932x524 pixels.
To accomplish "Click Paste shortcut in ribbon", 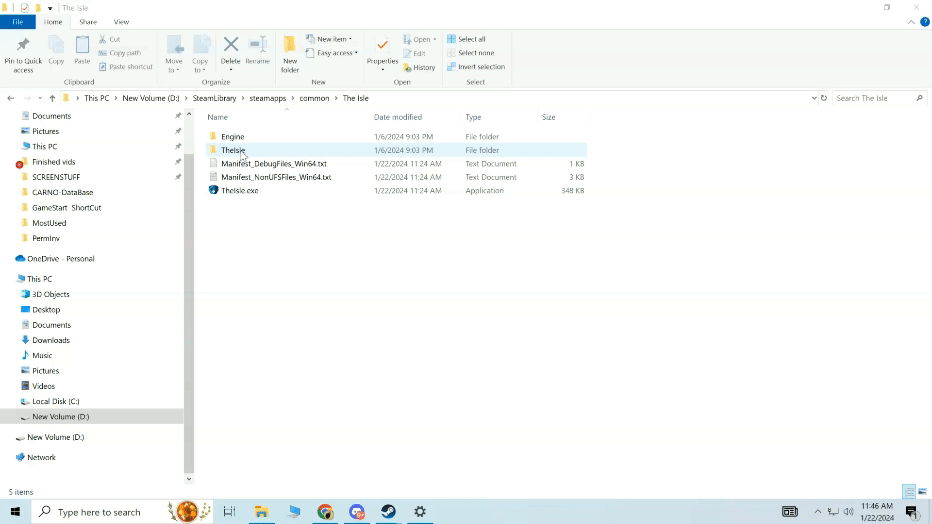I will [x=125, y=67].
